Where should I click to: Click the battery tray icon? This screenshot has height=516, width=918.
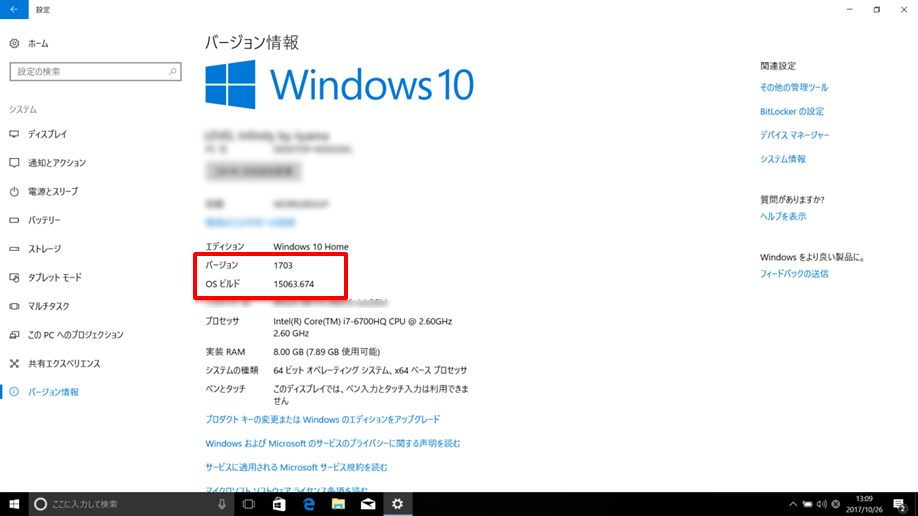[x=807, y=504]
